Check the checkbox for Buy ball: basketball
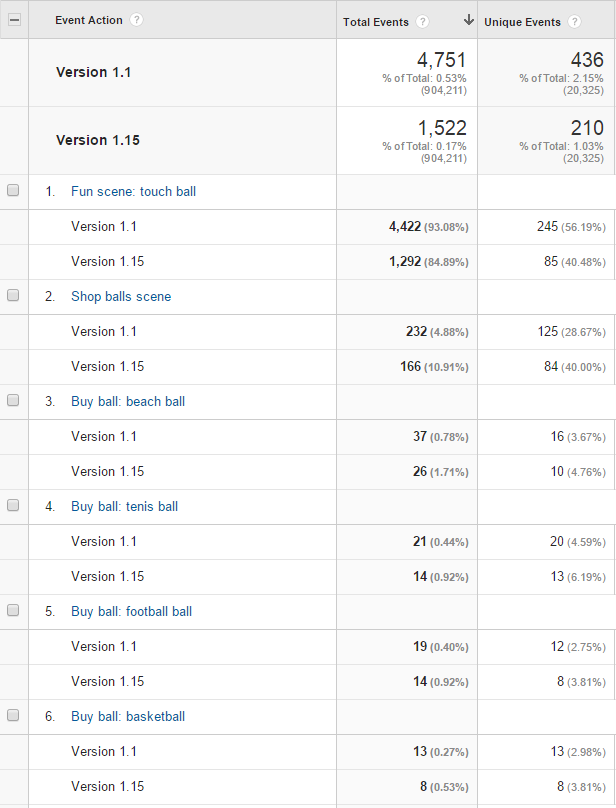This screenshot has width=616, height=808. click(x=14, y=714)
